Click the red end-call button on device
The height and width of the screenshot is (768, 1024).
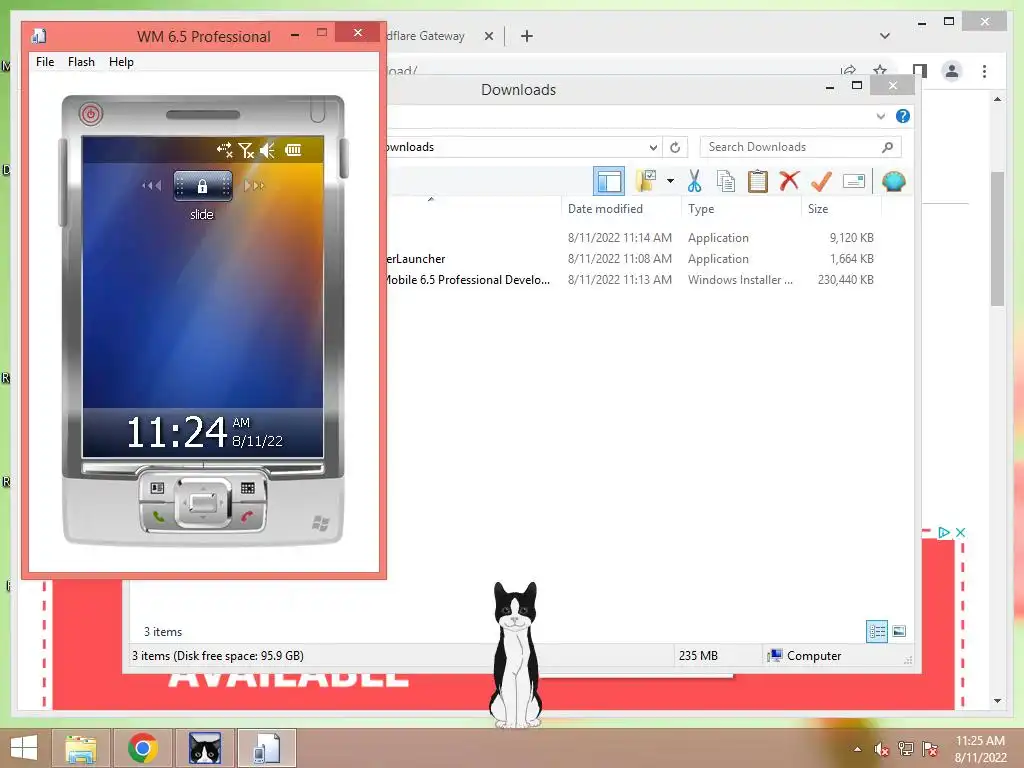[x=247, y=517]
